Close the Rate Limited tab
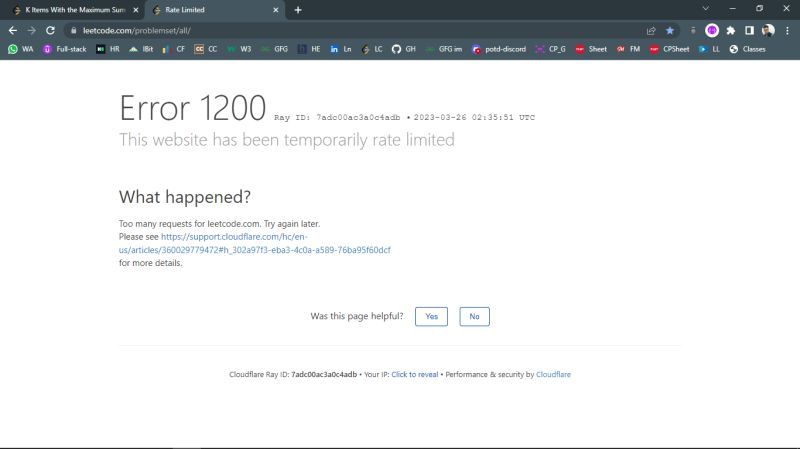Screen dimensions: 800x449 pos(276,10)
